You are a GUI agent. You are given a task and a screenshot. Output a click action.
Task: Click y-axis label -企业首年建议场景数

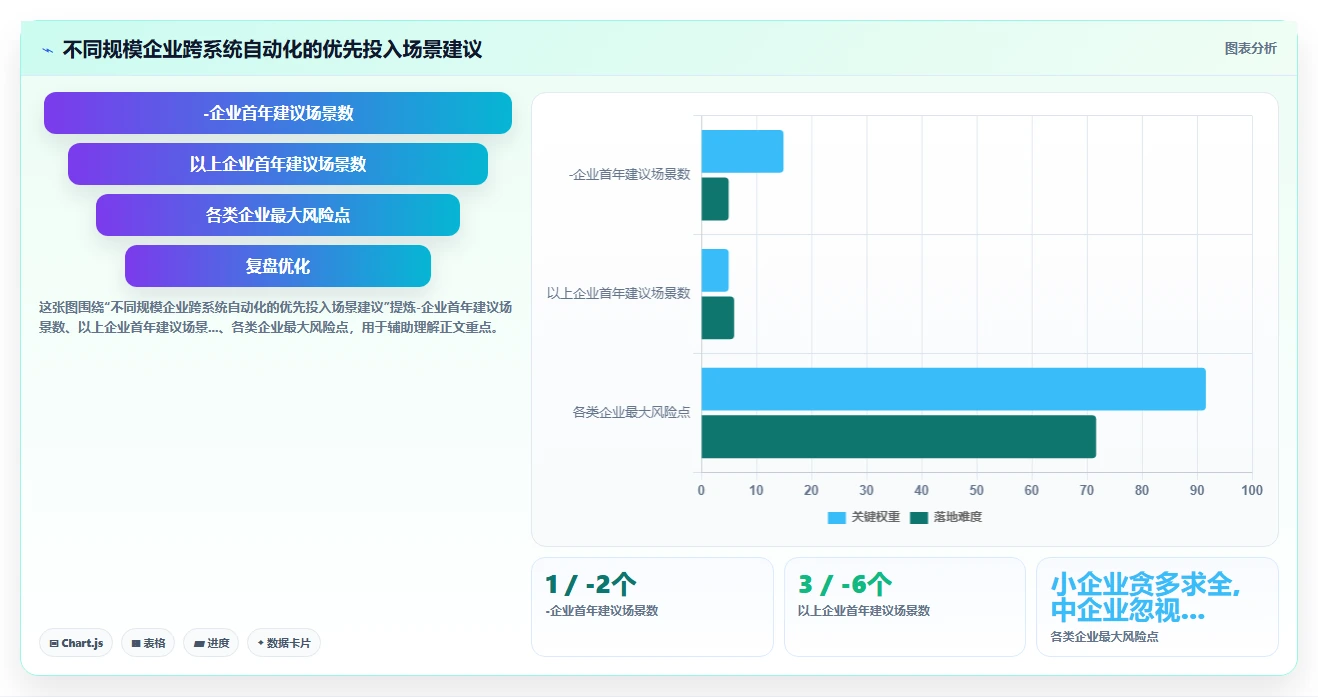(x=629, y=174)
